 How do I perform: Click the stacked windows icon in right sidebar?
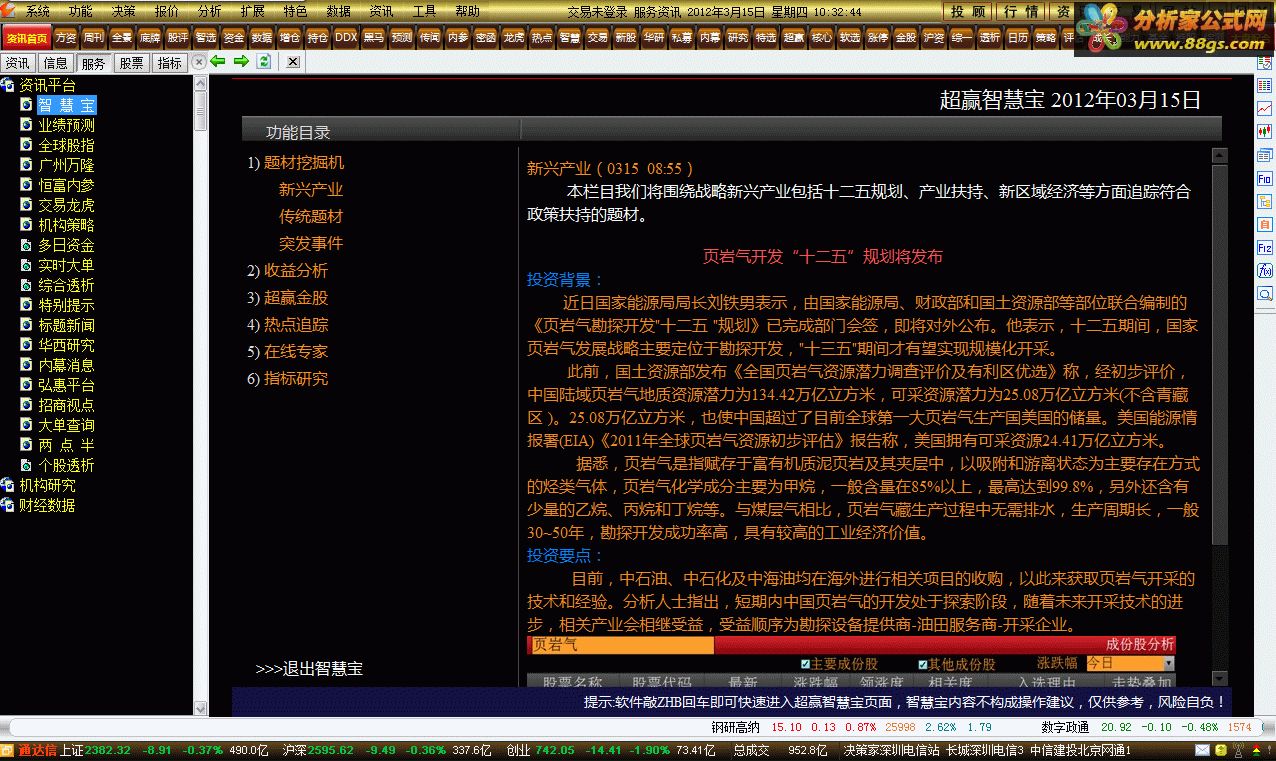pyautogui.click(x=1265, y=155)
